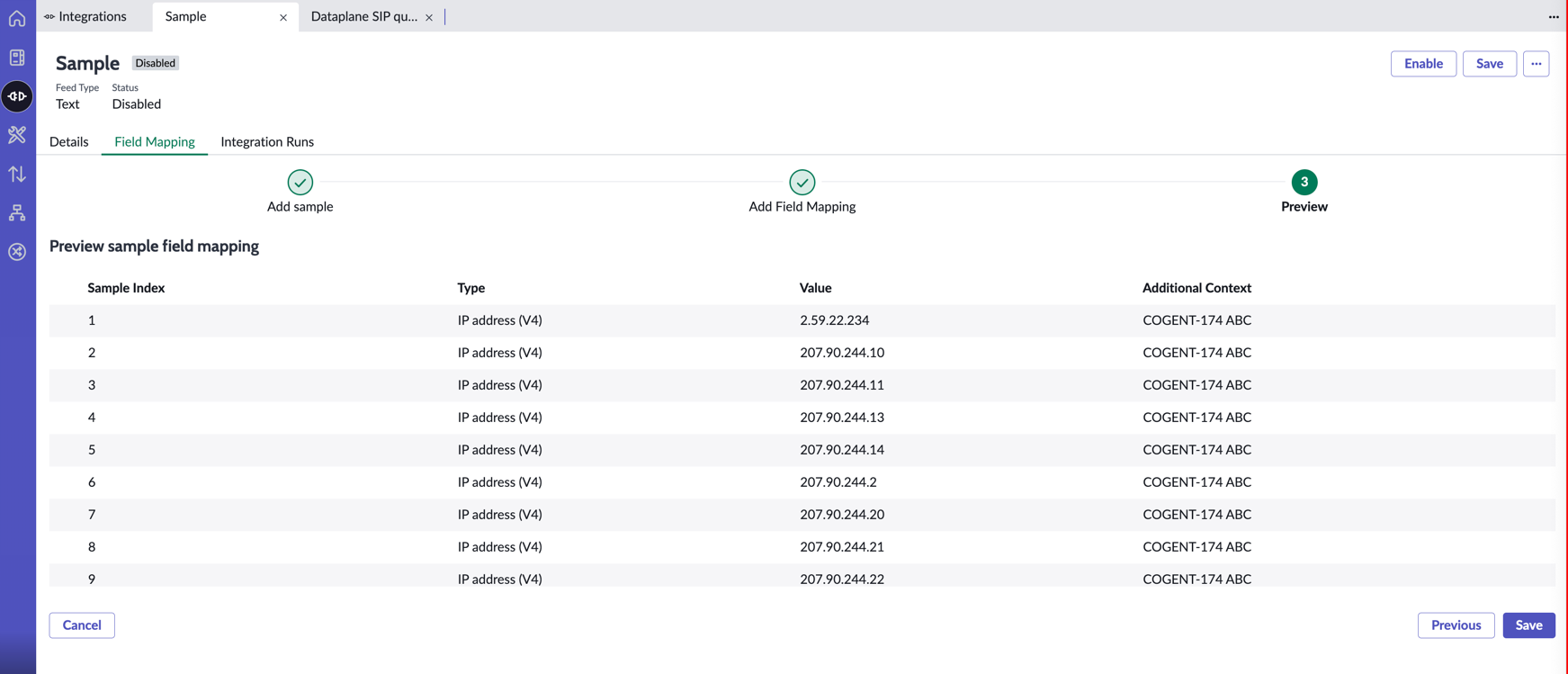Open the up-down arrows icon in sidebar

(x=17, y=174)
